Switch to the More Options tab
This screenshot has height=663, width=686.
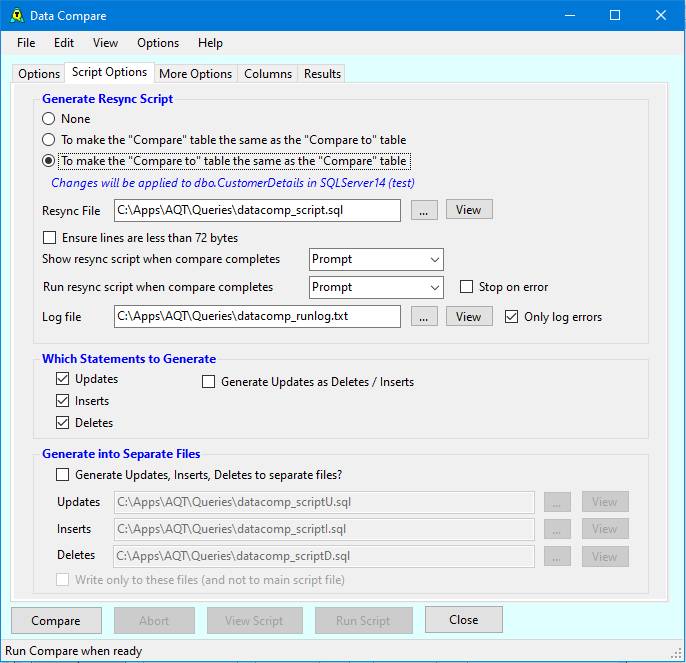195,74
